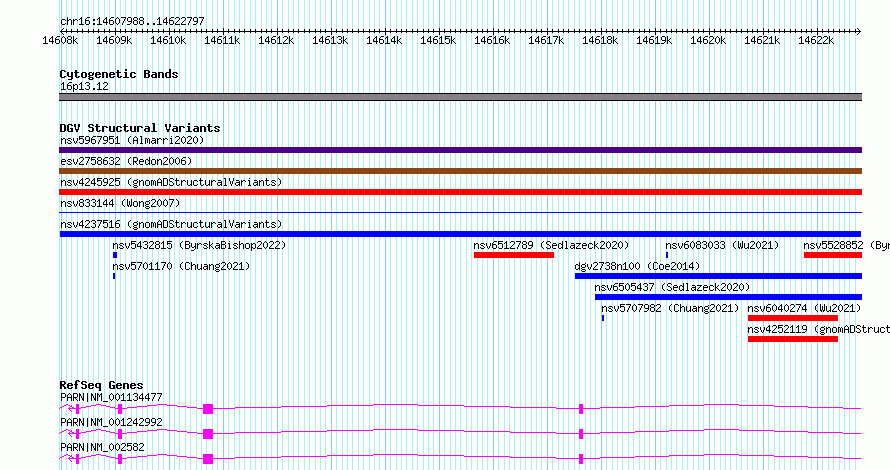Click the widest exon of PARN NM_002582
The width and height of the screenshot is (890, 470).
208,459
